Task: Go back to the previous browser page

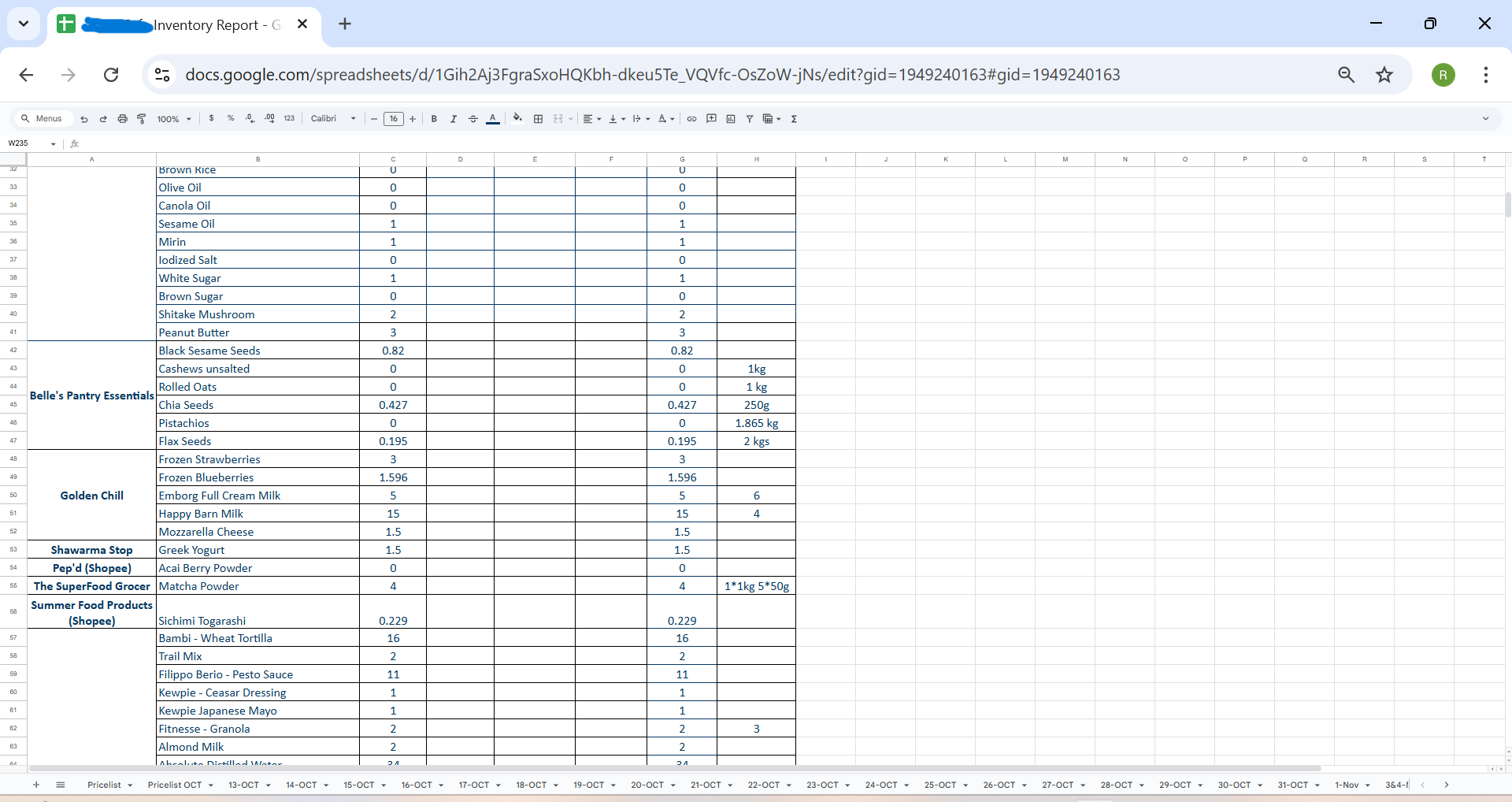Action: 26,75
